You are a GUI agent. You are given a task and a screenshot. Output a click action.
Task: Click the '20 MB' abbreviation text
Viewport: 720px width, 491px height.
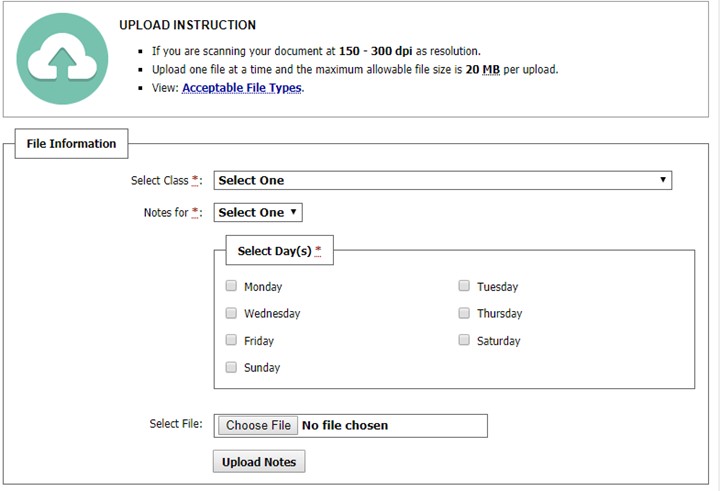pos(483,69)
